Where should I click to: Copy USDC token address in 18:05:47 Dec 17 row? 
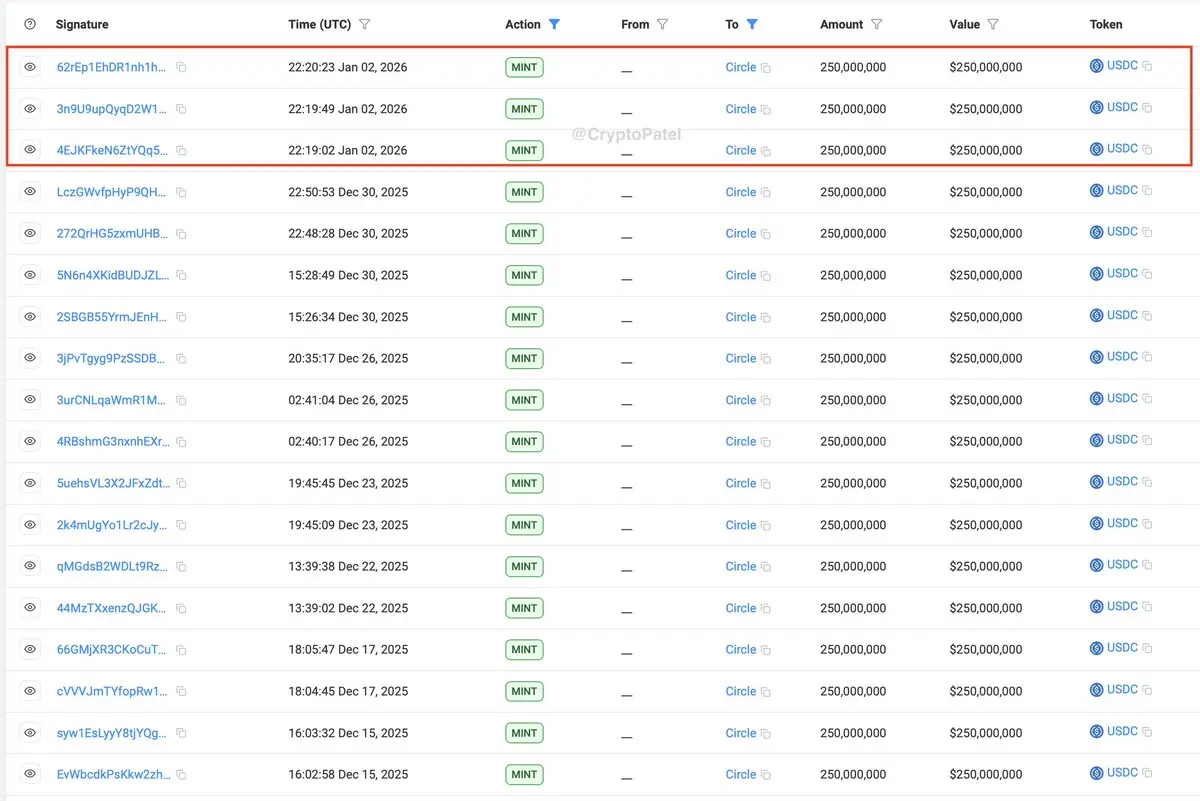click(x=1147, y=648)
